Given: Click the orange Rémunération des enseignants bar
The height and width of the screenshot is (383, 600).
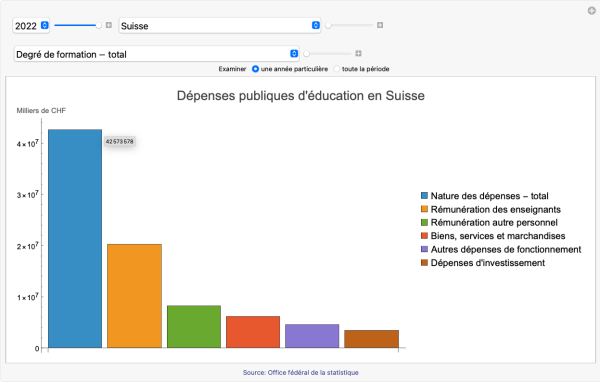Looking at the screenshot, I should click(134, 296).
